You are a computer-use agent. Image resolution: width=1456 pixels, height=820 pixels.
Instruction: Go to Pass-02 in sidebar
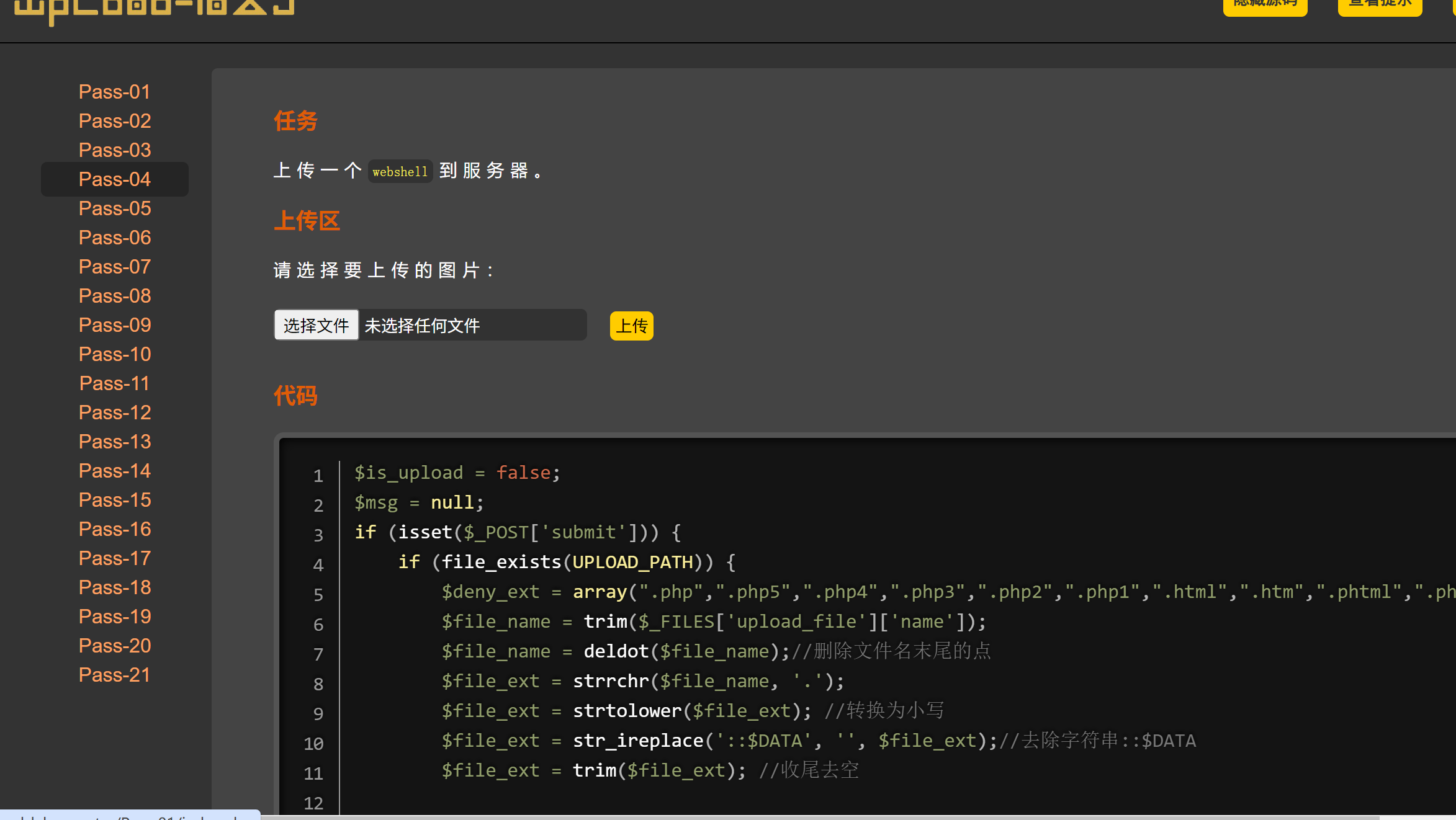point(114,121)
